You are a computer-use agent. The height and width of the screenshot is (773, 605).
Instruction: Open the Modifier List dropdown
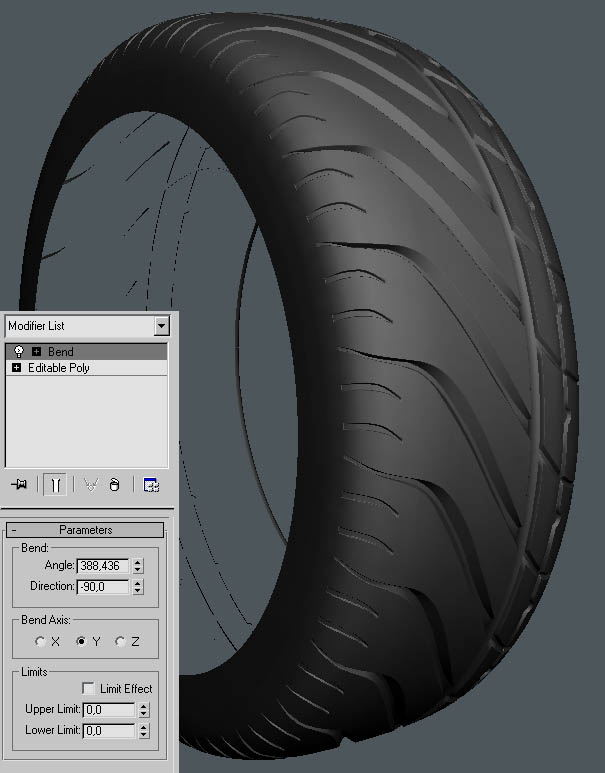[161, 326]
